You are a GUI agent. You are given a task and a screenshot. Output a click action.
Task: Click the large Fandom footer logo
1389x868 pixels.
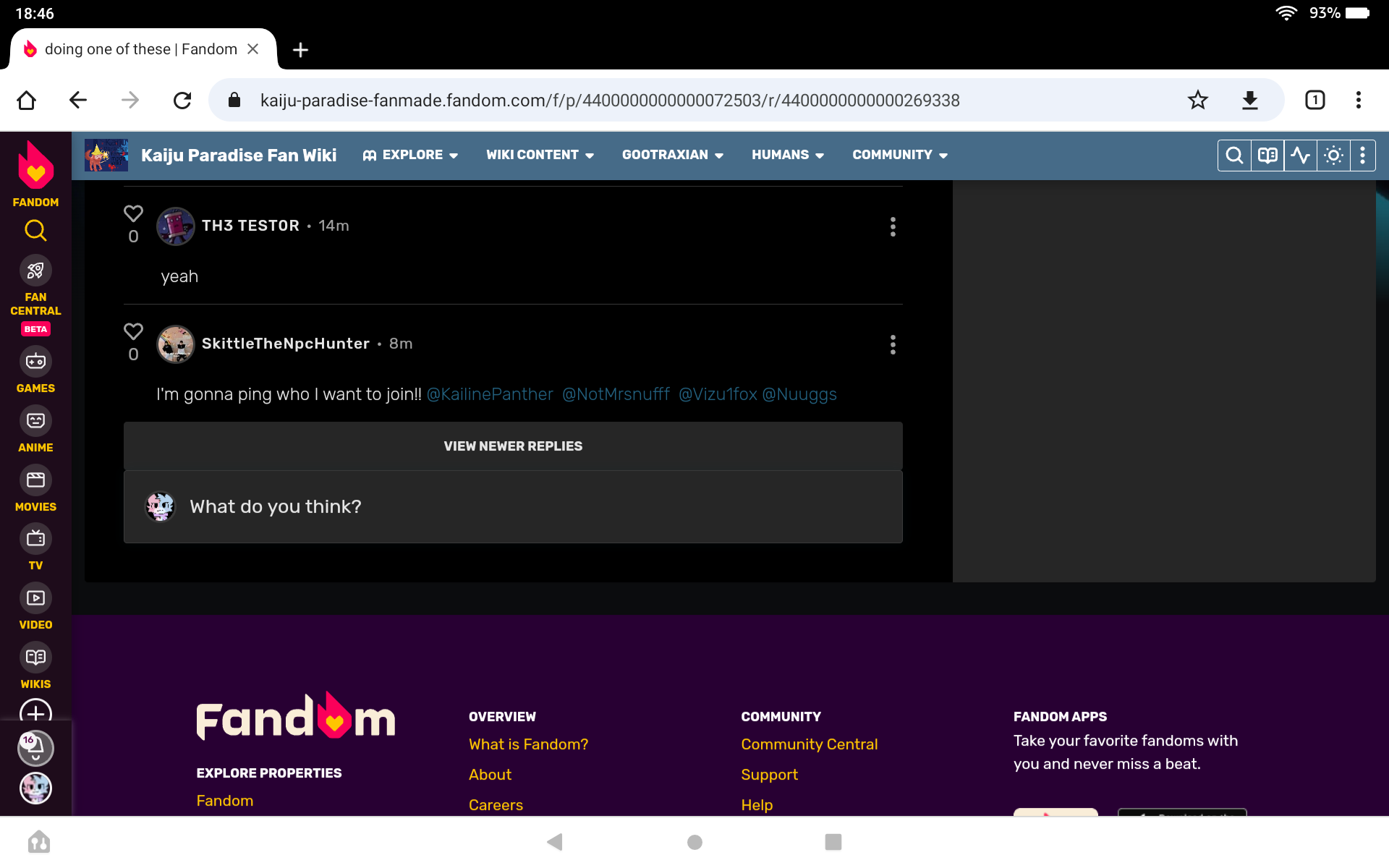click(296, 716)
